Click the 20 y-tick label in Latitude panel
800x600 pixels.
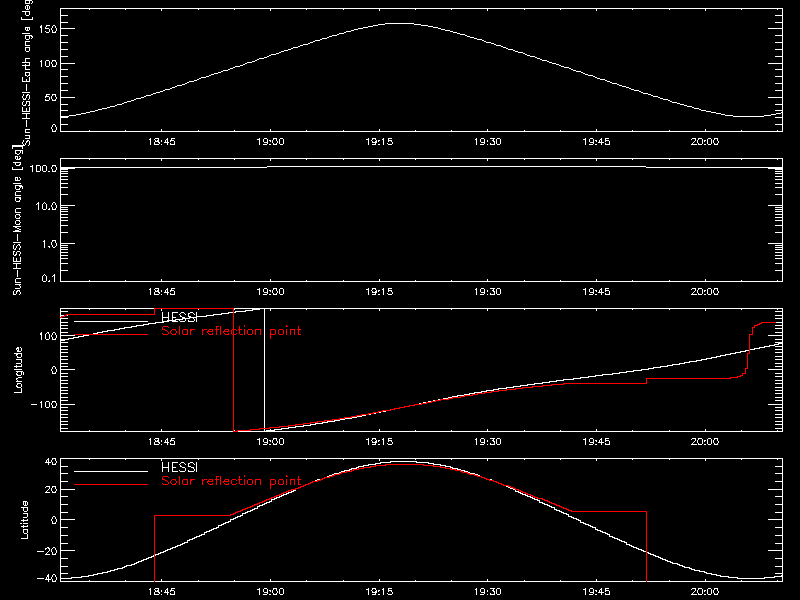tap(51, 490)
